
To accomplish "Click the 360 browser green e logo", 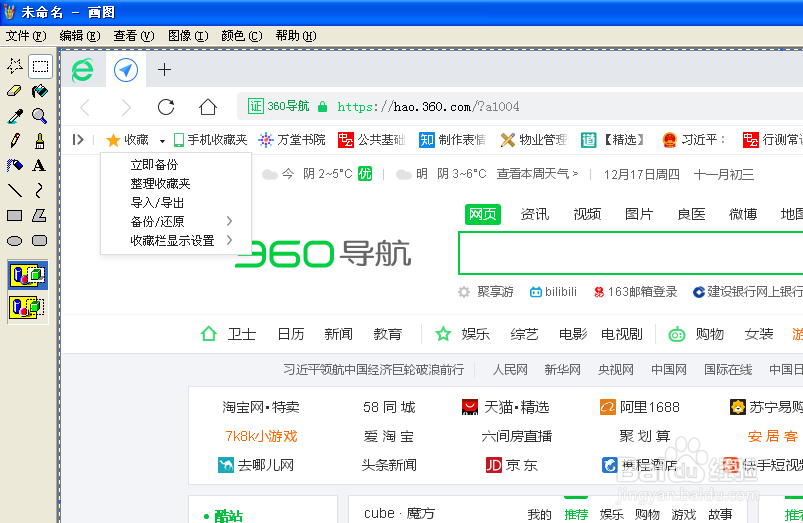I will click(82, 70).
